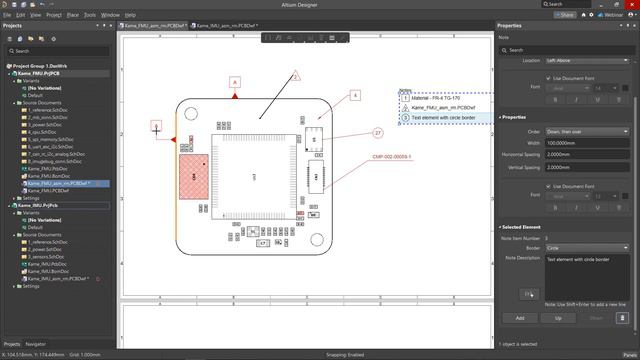The width and height of the screenshot is (640, 360).
Task: Click the Add button
Action: [x=520, y=318]
